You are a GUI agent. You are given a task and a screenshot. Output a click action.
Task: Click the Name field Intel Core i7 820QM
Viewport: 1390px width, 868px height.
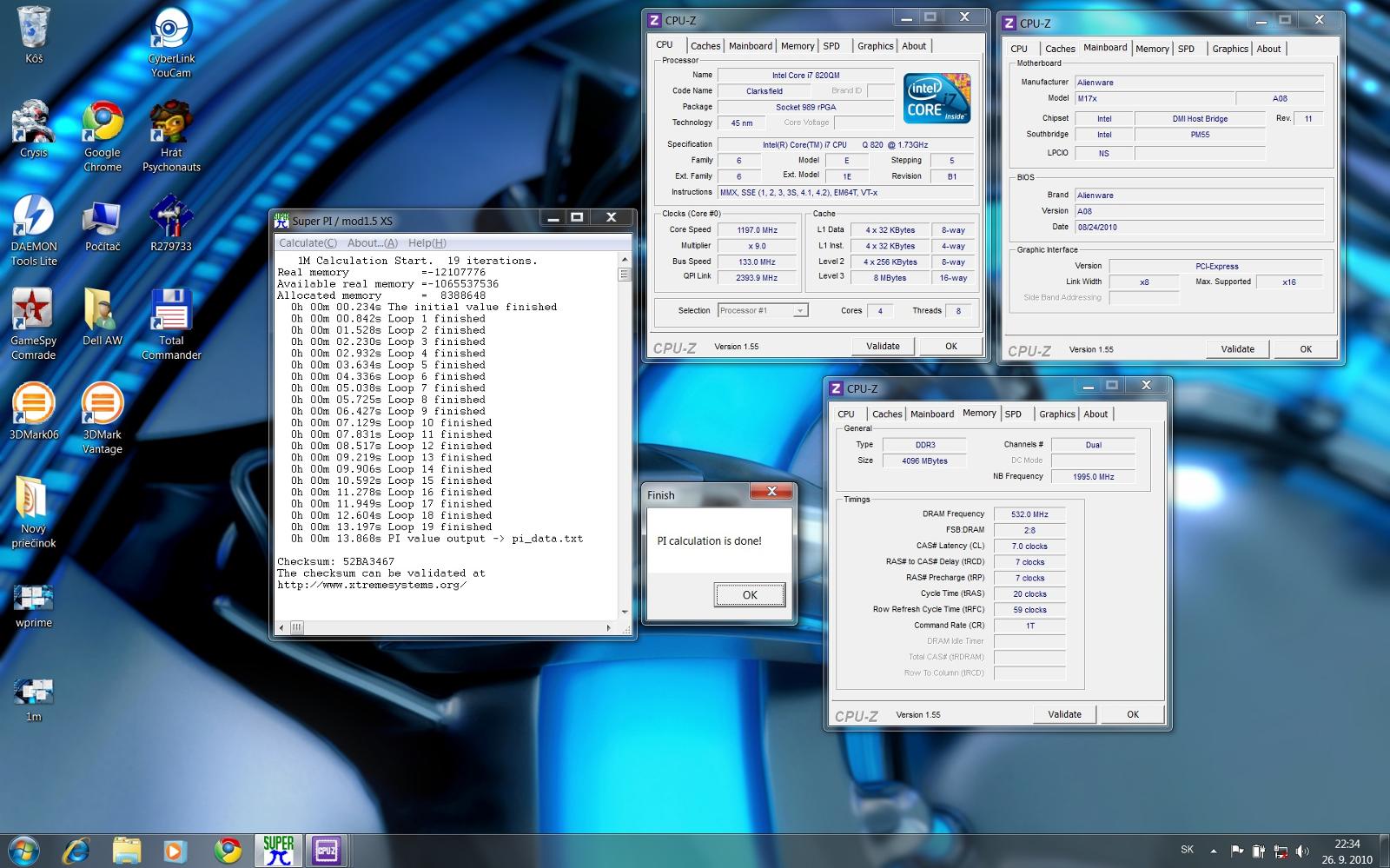805,76
